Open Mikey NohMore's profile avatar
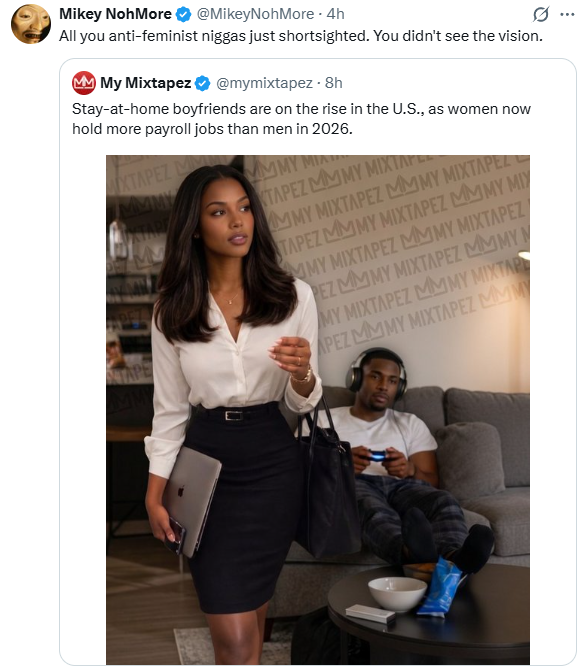Screen dimensions: 587x672 (x=31, y=24)
